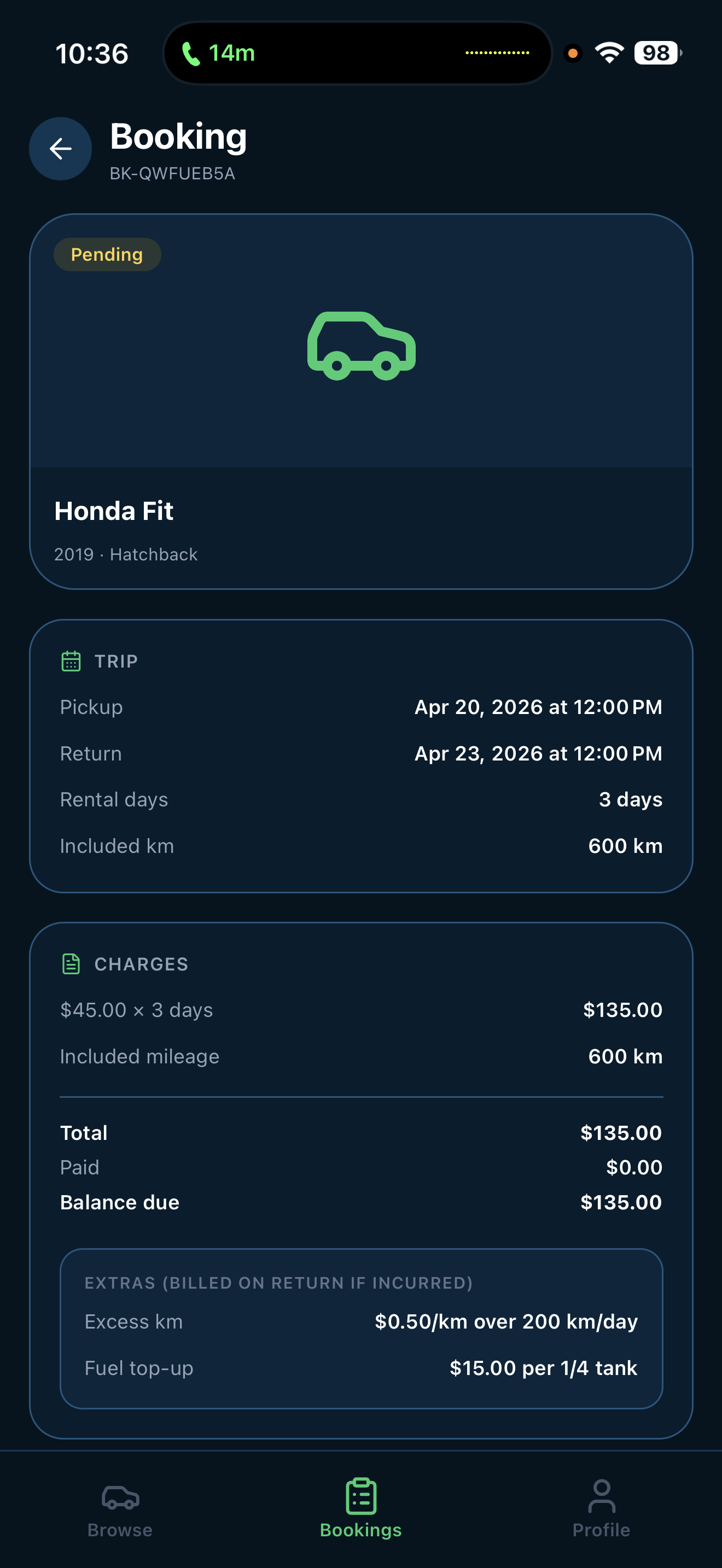The width and height of the screenshot is (722, 1568).
Task: Tap the Bookings clipboard icon
Action: pos(361,1496)
